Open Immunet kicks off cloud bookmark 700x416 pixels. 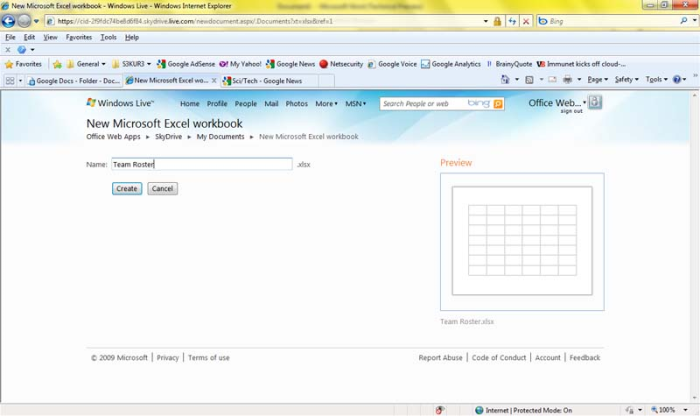(x=581, y=64)
